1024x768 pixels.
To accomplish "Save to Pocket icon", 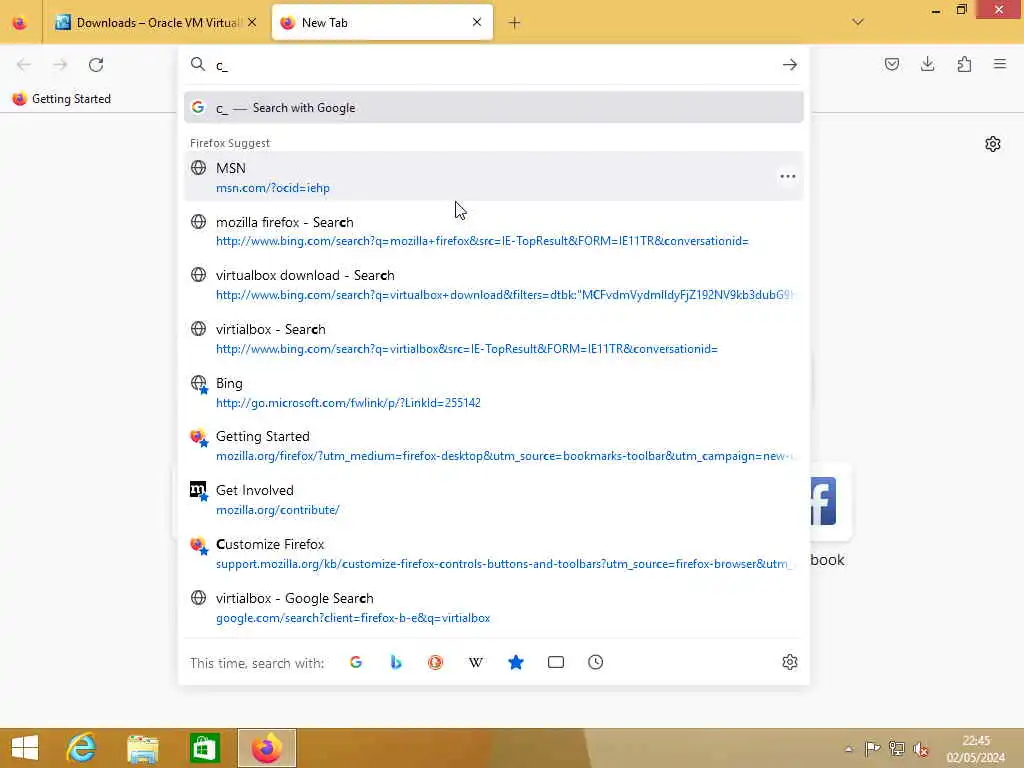I will (x=891, y=64).
